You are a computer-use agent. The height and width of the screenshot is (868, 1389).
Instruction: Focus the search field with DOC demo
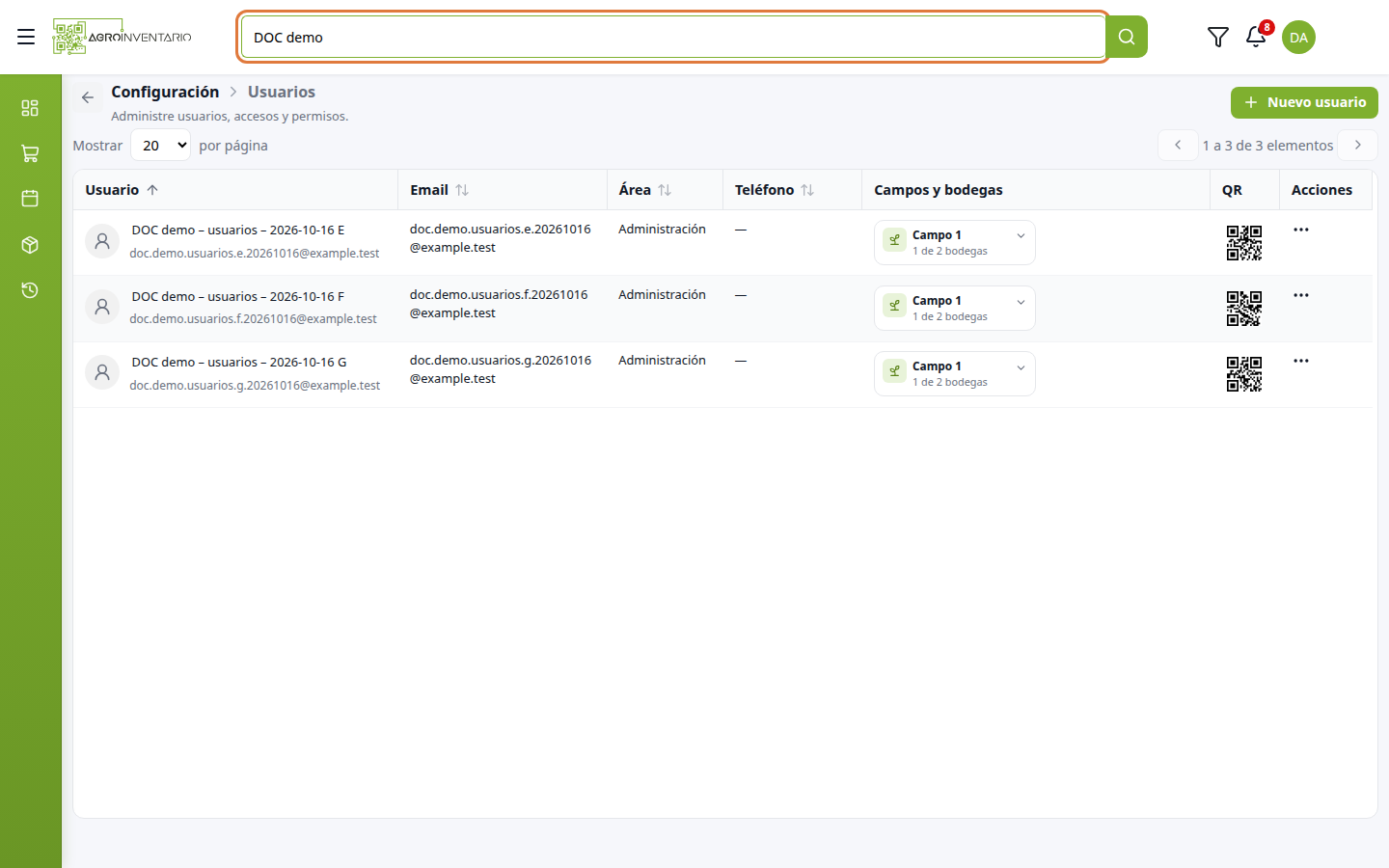click(673, 37)
